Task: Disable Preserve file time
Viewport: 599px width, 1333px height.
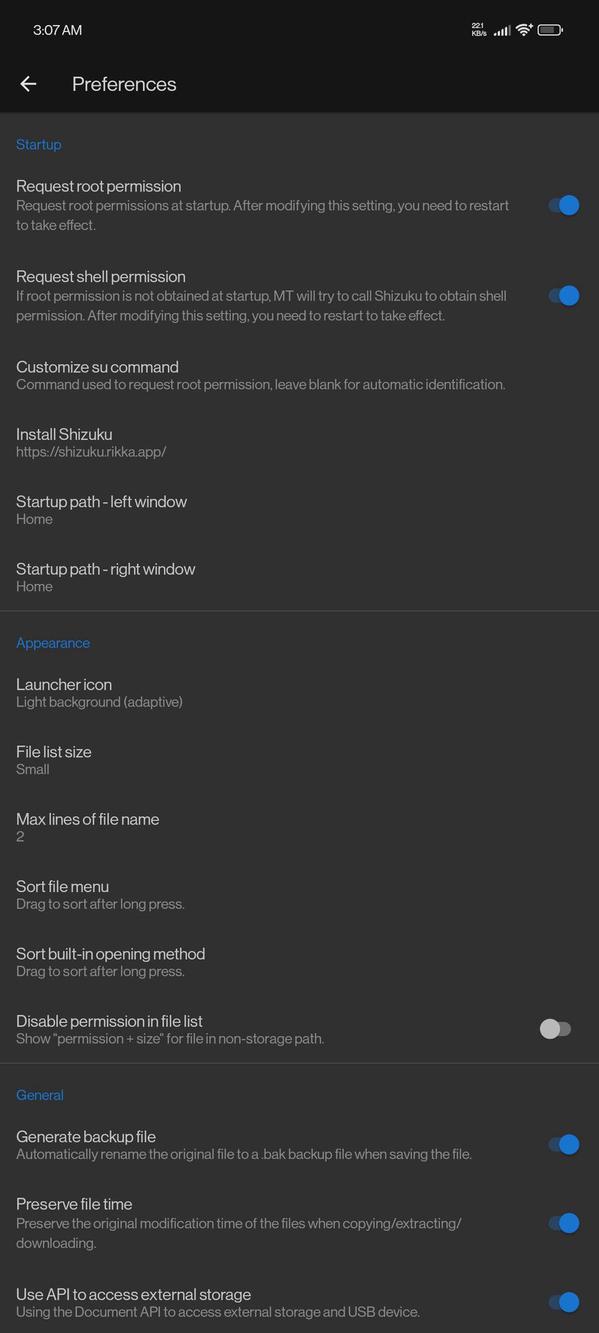Action: pyautogui.click(x=565, y=1222)
